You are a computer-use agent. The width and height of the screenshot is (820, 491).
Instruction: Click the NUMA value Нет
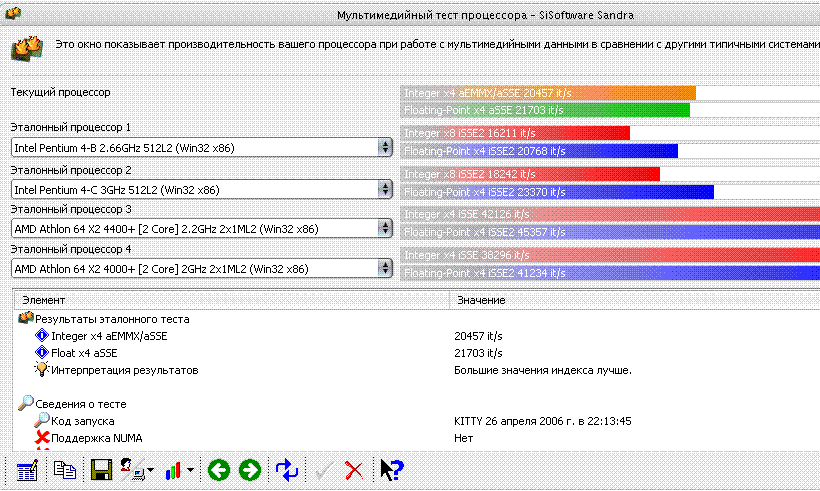[463, 438]
